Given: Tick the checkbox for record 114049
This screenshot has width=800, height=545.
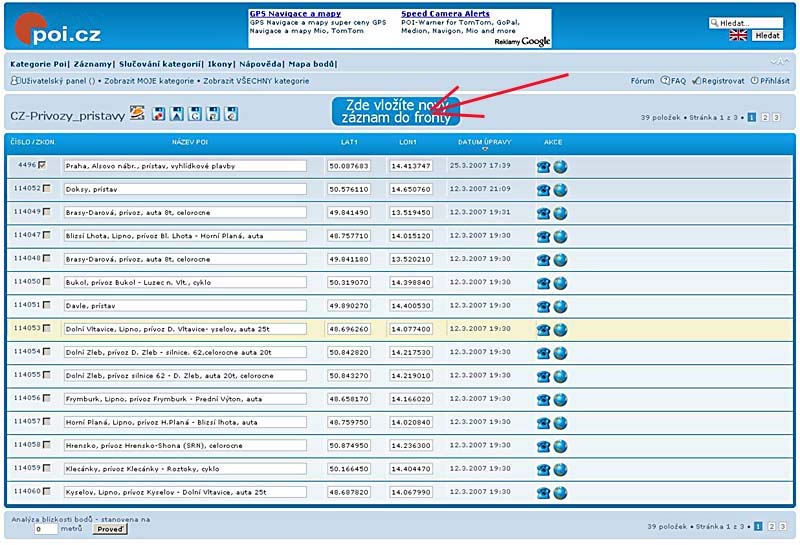Looking at the screenshot, I should 47,211.
